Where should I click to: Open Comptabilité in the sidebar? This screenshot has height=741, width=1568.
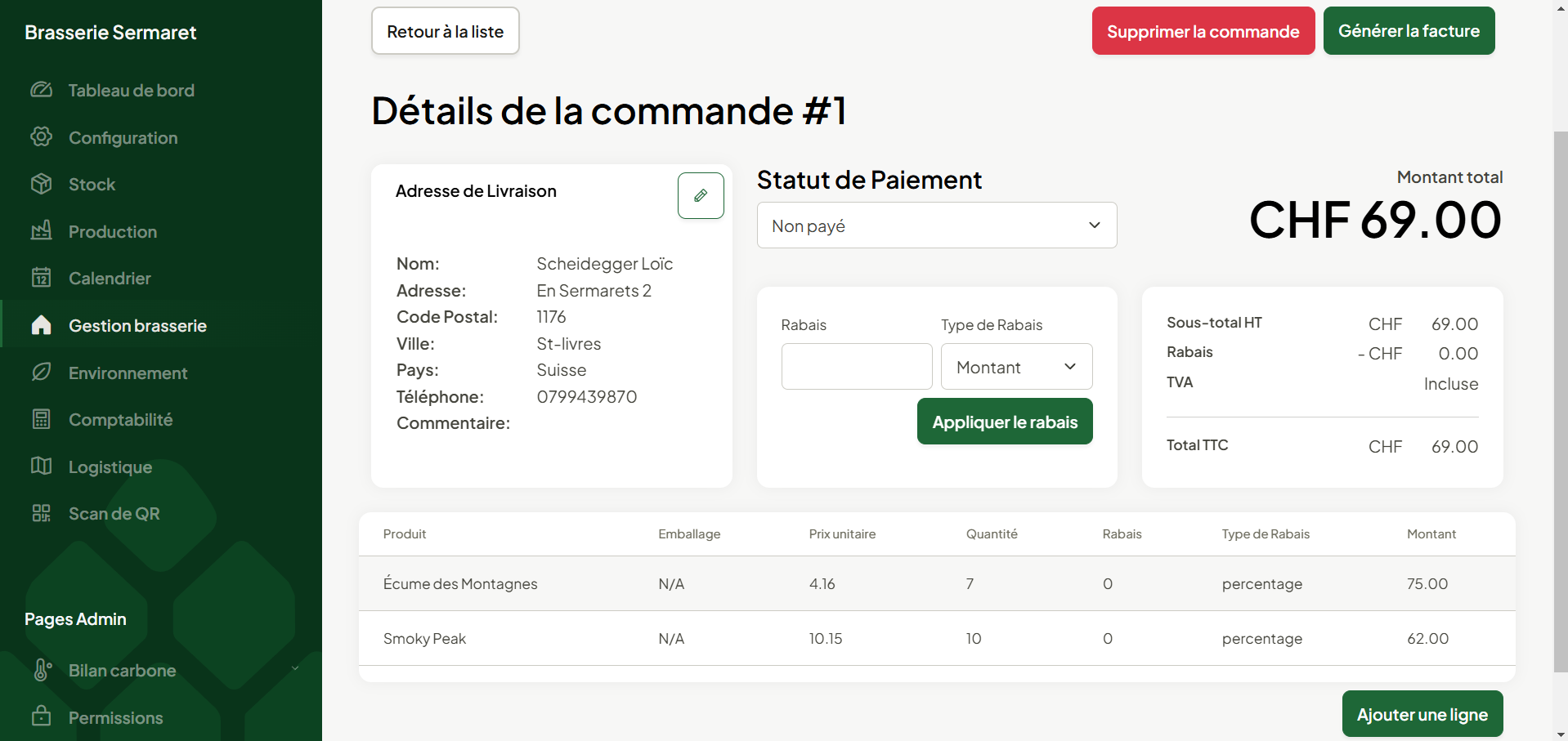(x=120, y=420)
